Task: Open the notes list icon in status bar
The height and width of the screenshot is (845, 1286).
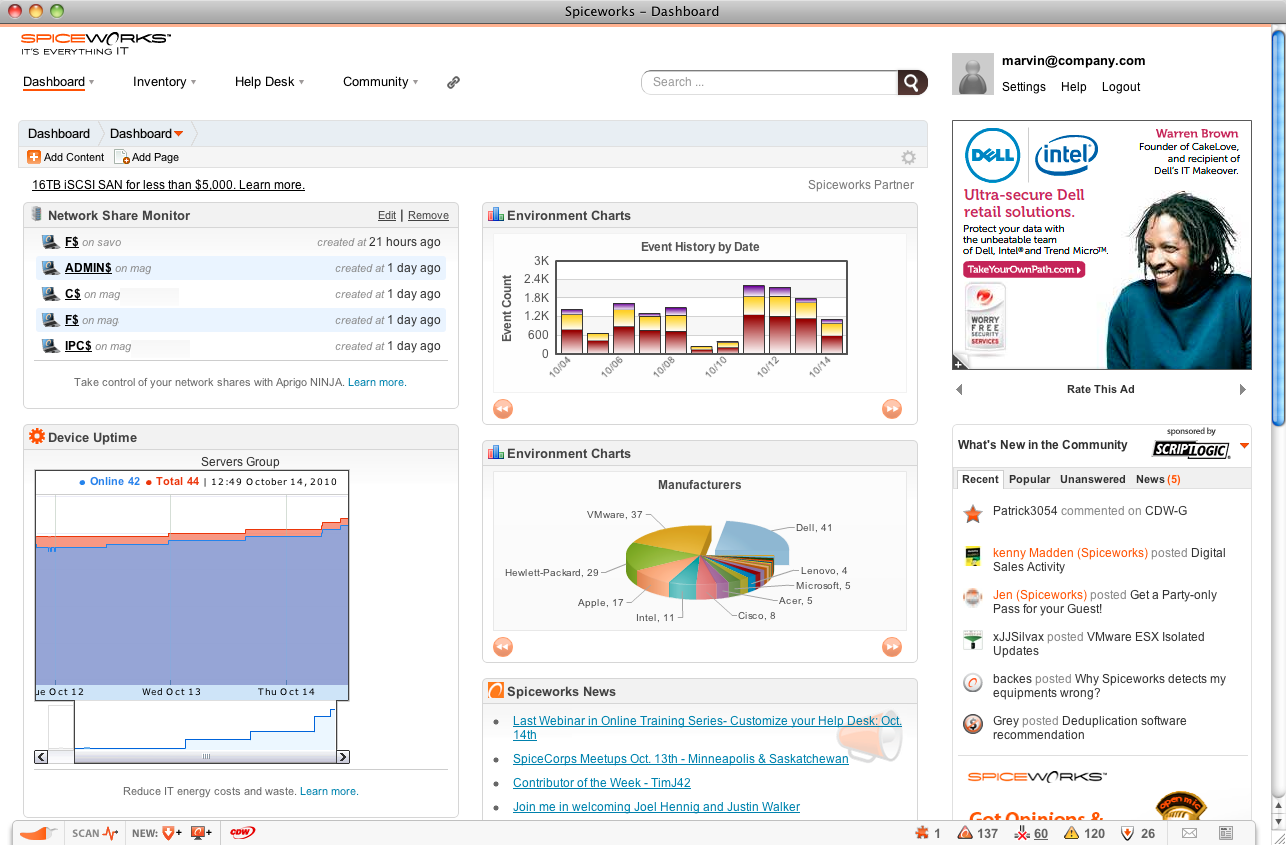Action: point(1225,833)
